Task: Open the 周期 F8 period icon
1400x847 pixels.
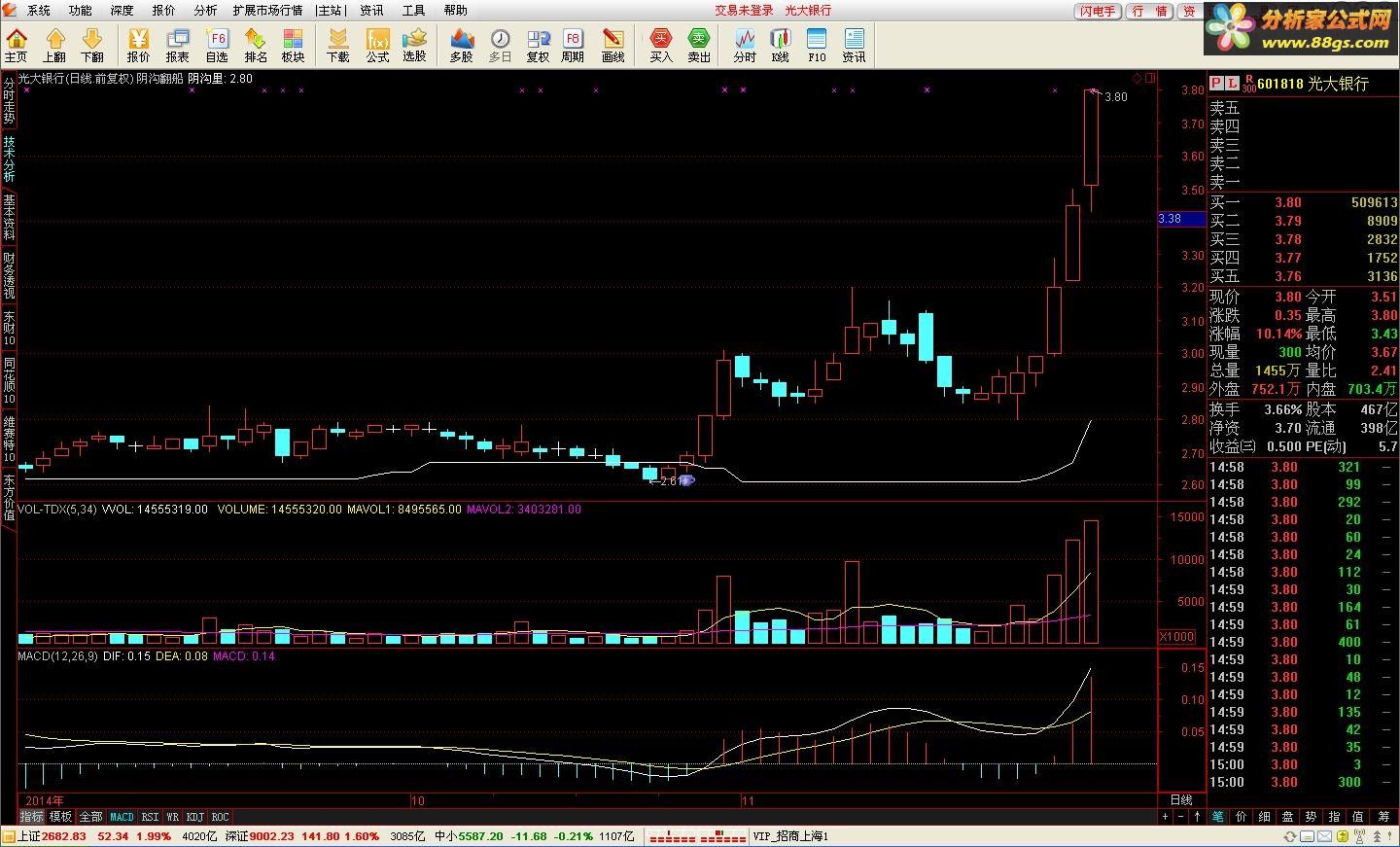Action: pyautogui.click(x=573, y=45)
